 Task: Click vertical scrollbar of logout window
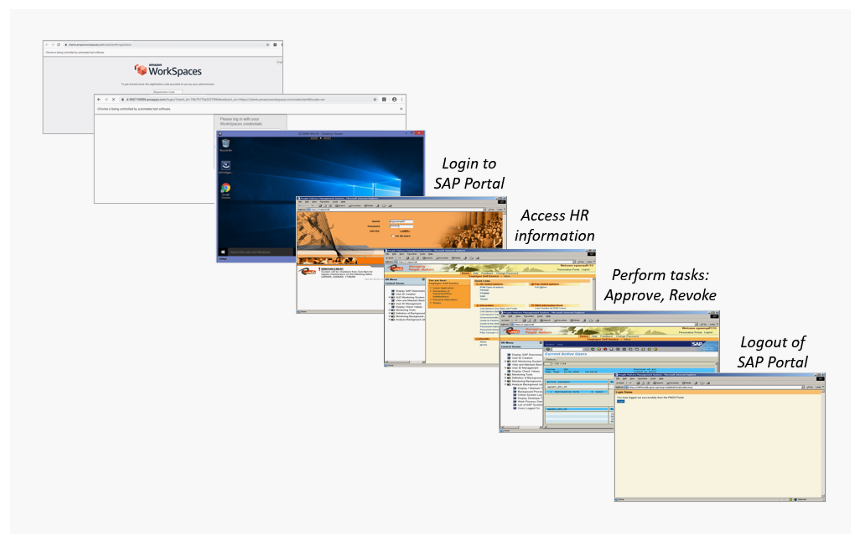click(823, 444)
